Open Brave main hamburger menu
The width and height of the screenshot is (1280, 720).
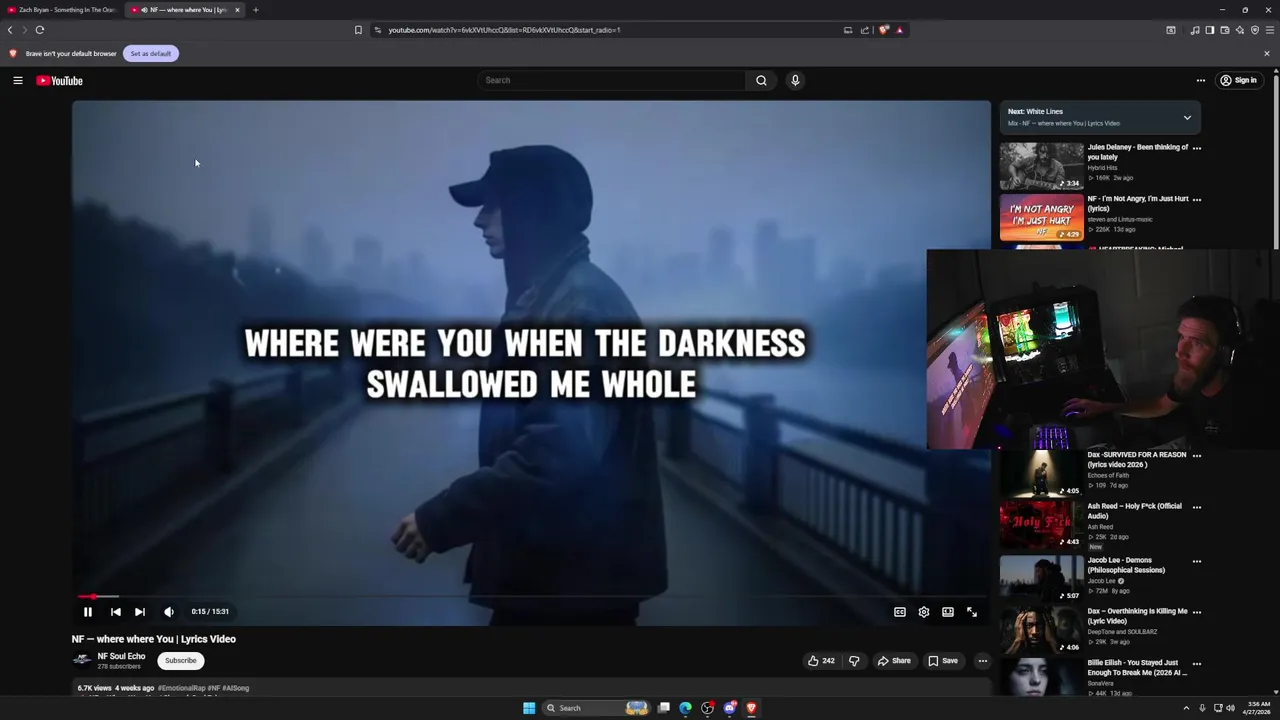(x=1270, y=30)
